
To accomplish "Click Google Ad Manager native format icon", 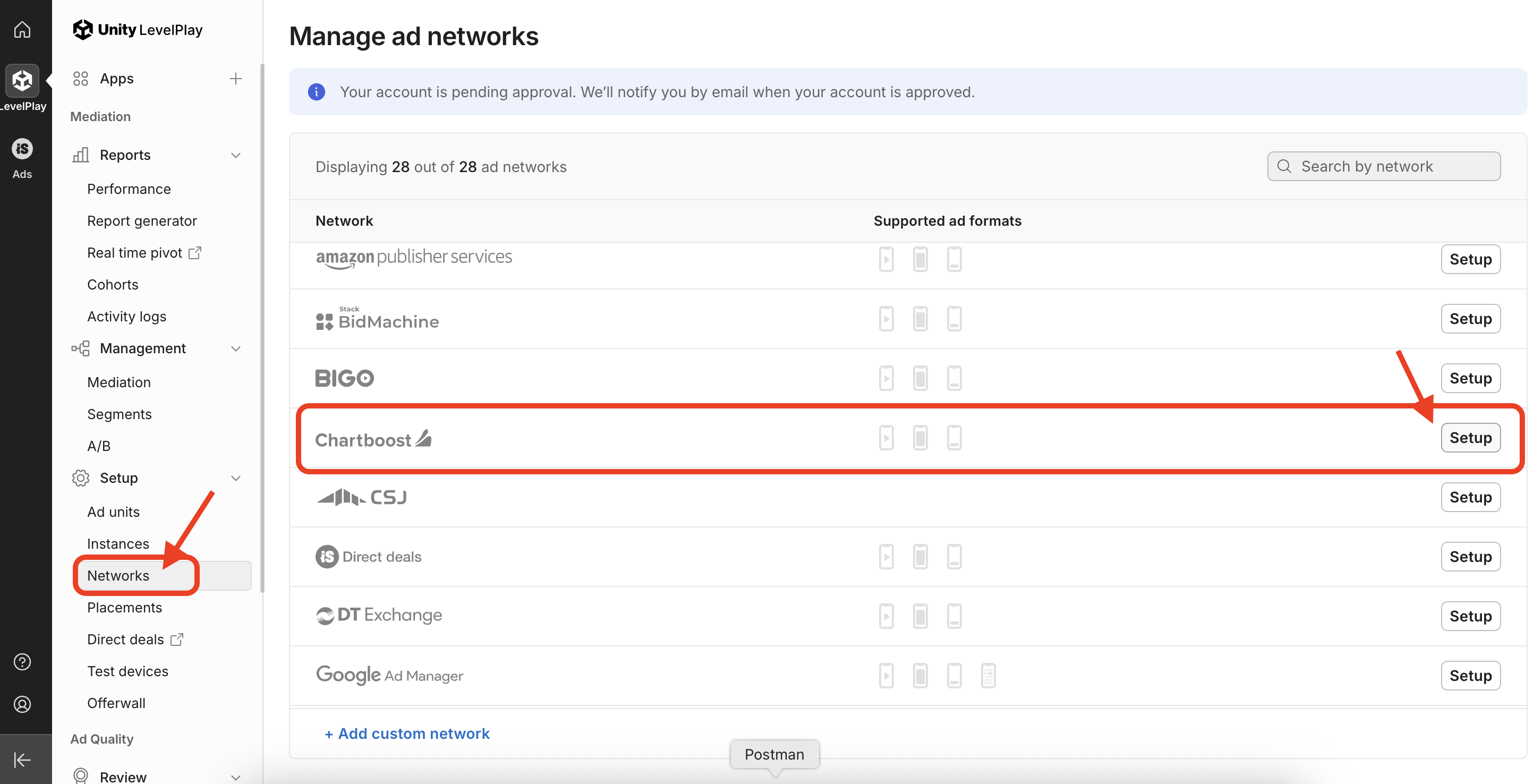I will click(x=988, y=675).
